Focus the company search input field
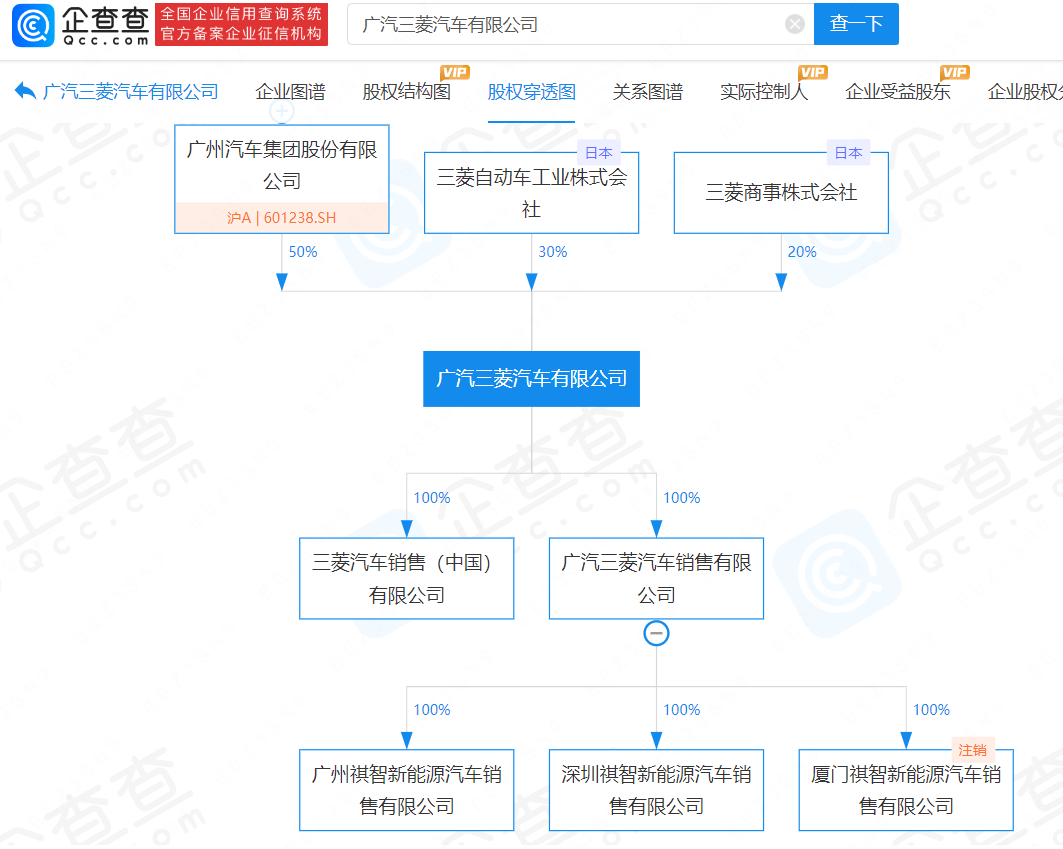Screen dimensions: 1063x849 coord(580,24)
